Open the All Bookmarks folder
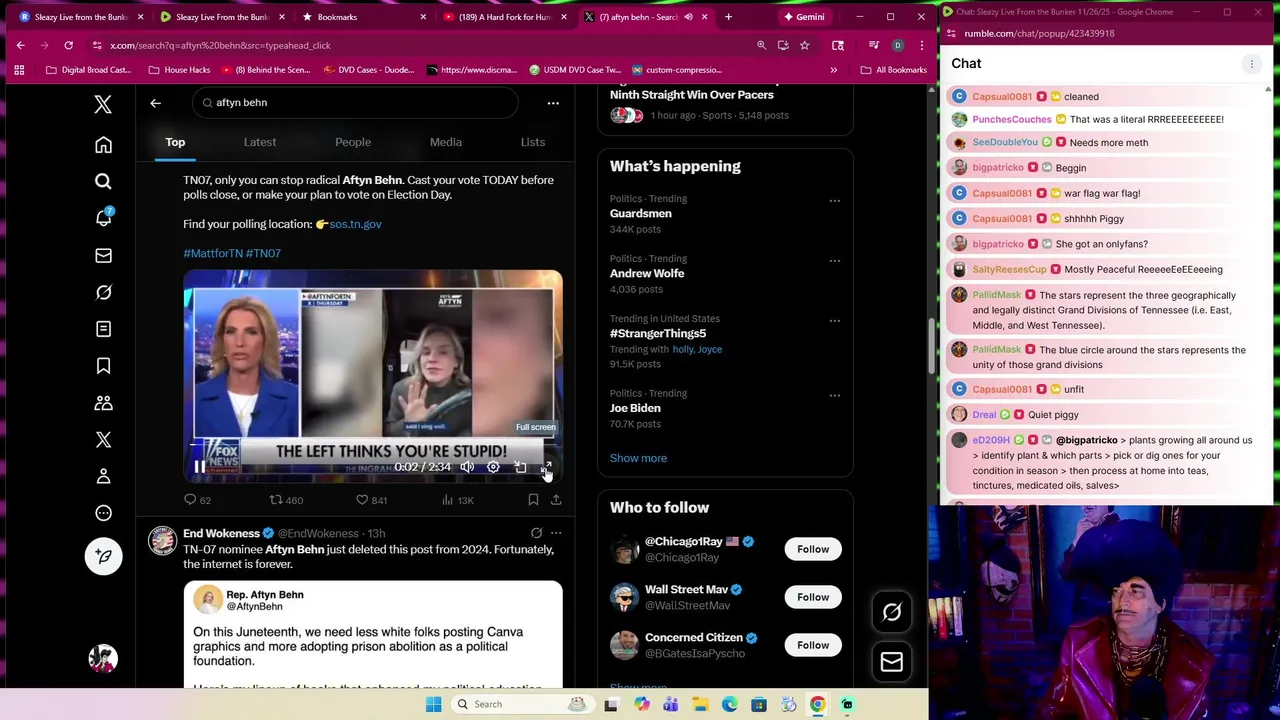The width and height of the screenshot is (1280, 720). tap(893, 70)
